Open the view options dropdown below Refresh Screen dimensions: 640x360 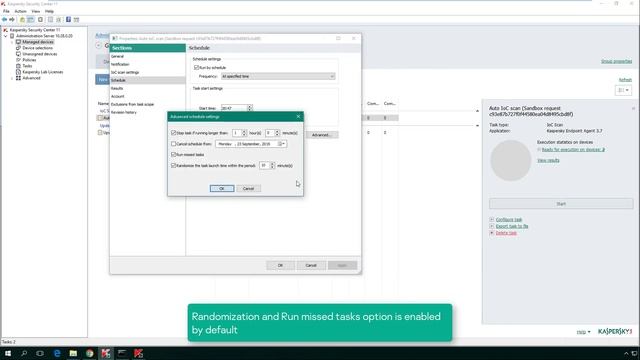pos(623,90)
